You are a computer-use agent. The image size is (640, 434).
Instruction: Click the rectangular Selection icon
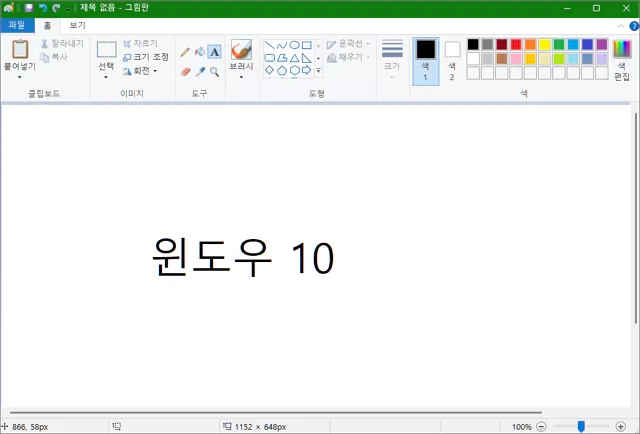107,49
